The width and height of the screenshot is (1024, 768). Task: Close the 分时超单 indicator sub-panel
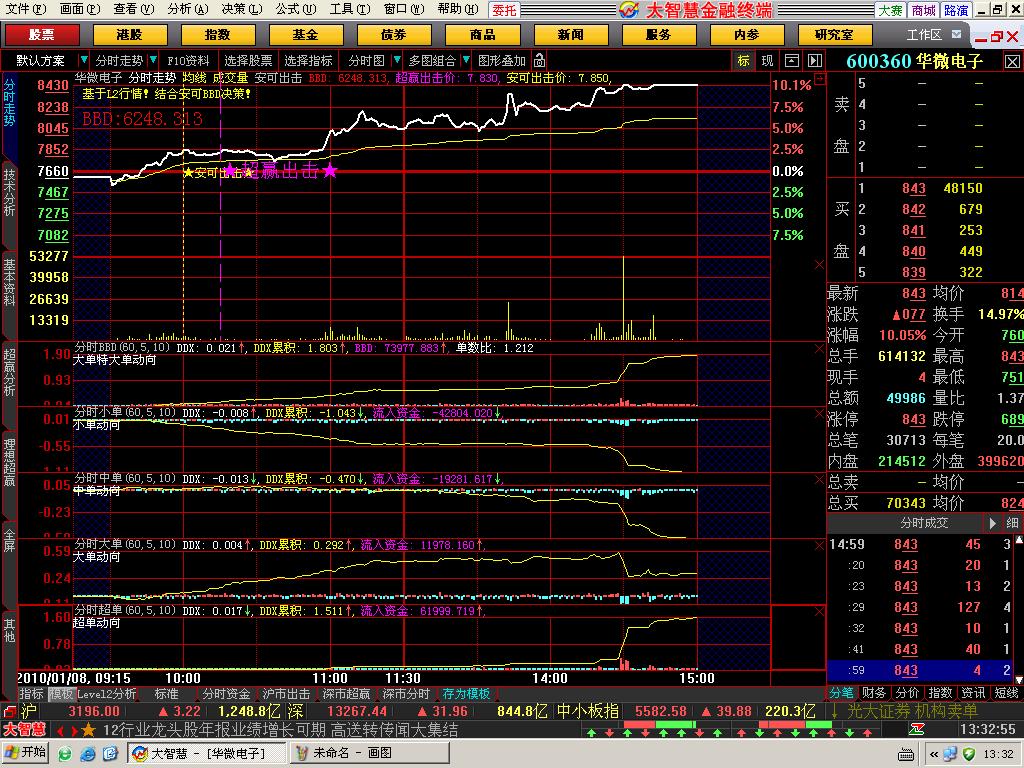(x=819, y=612)
